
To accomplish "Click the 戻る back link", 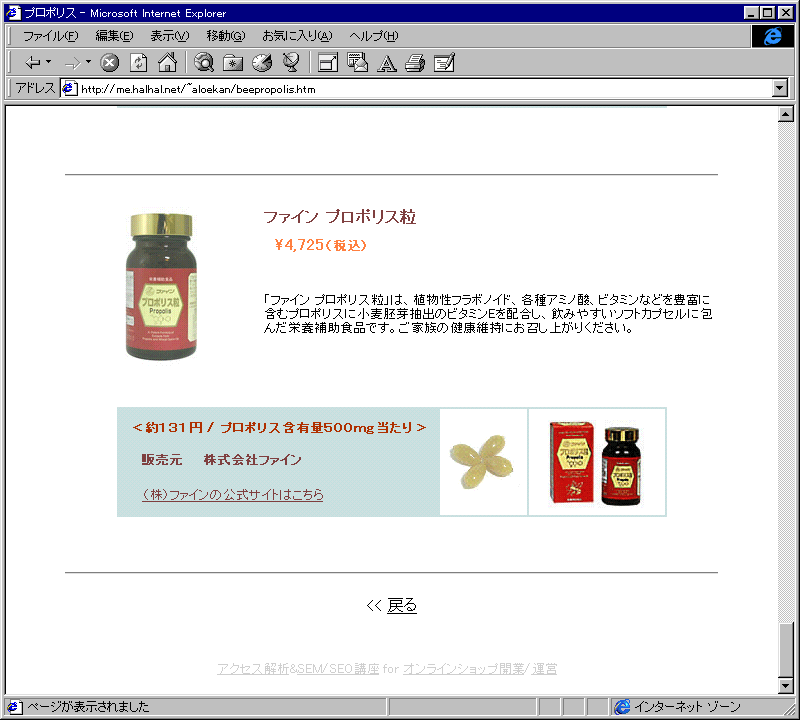I will 402,605.
